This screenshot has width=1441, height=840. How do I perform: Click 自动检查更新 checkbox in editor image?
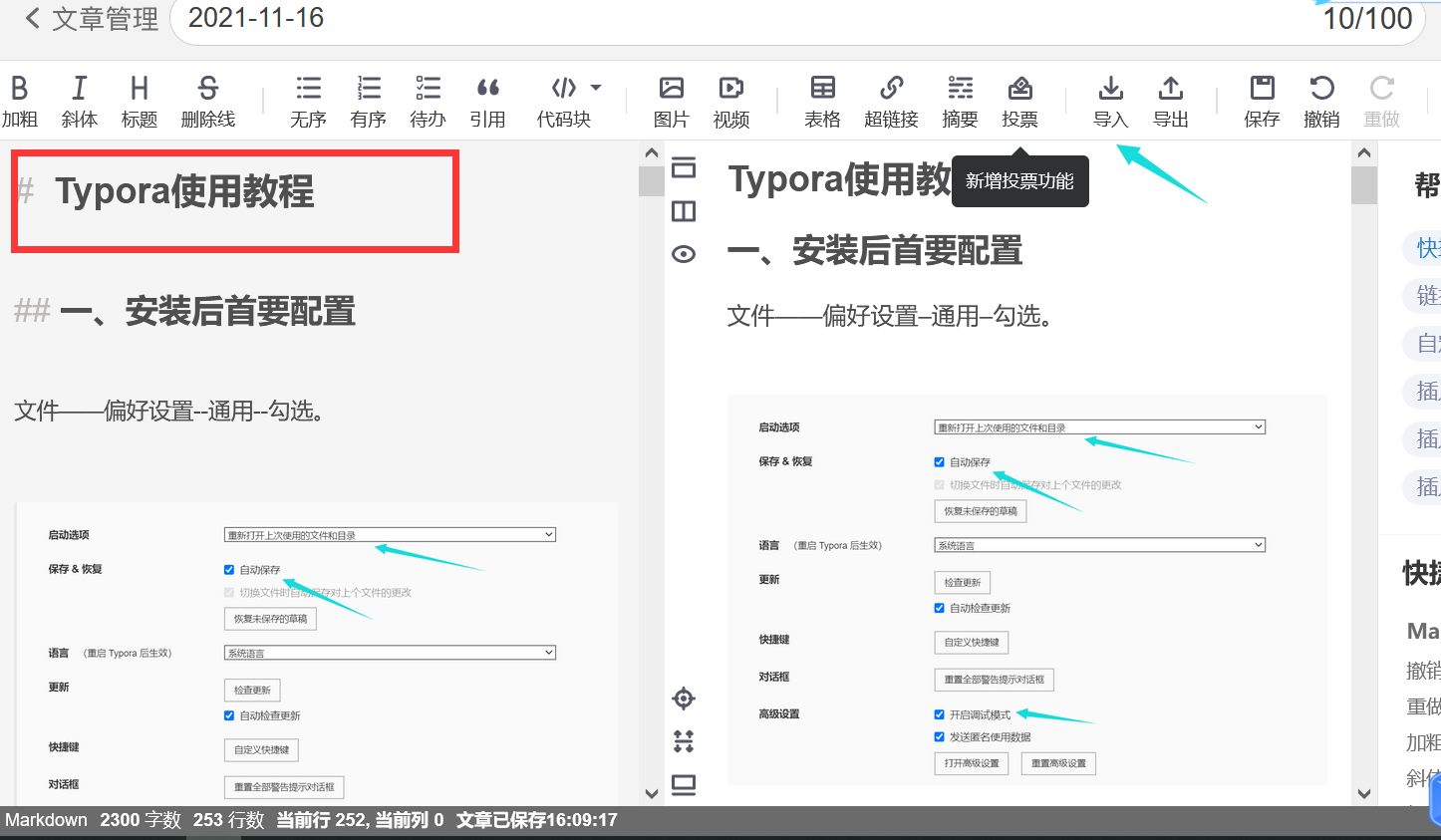tap(229, 715)
